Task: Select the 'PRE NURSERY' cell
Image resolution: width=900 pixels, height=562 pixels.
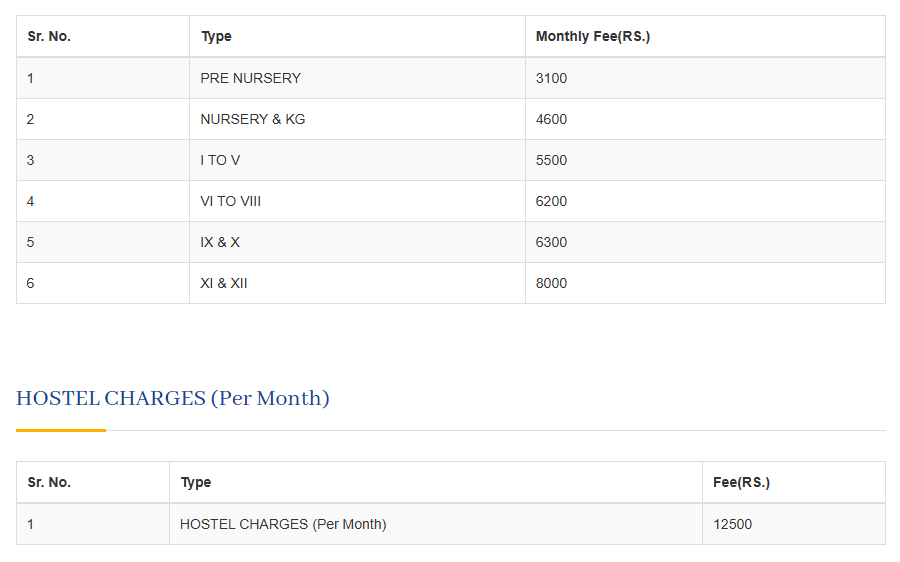Action: coord(250,78)
